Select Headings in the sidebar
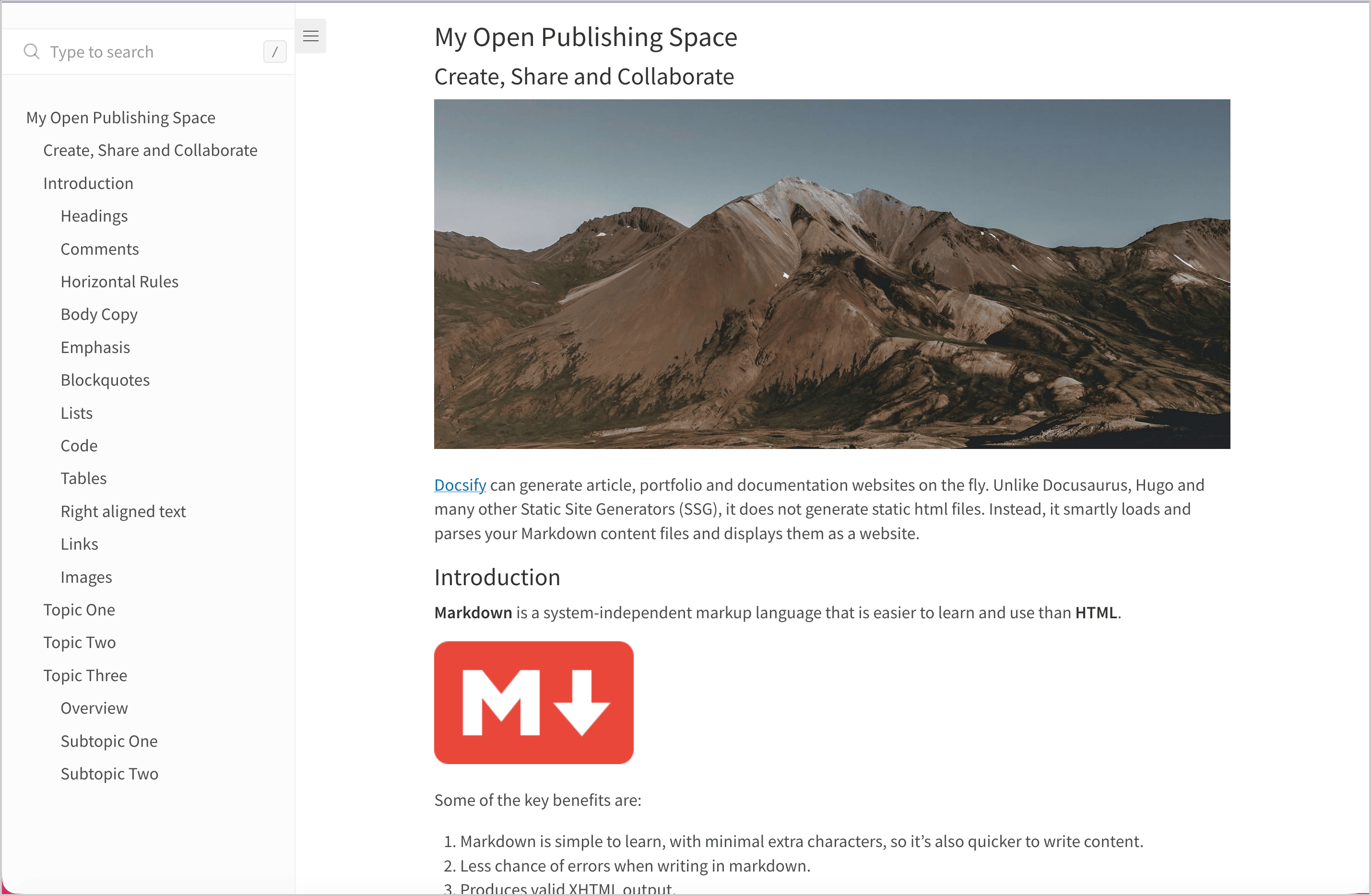 pyautogui.click(x=94, y=215)
